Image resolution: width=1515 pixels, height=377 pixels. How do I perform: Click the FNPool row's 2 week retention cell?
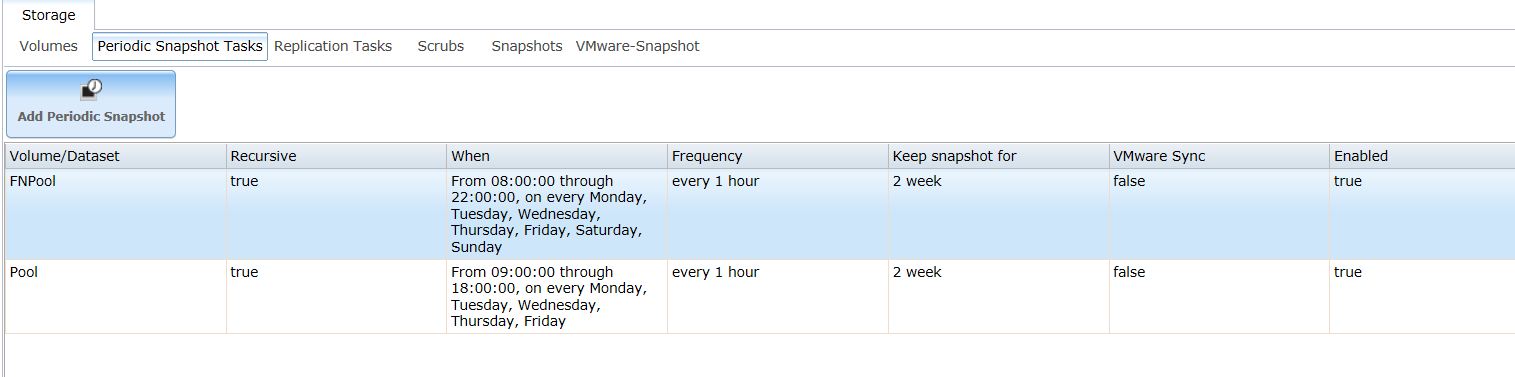[x=999, y=214]
